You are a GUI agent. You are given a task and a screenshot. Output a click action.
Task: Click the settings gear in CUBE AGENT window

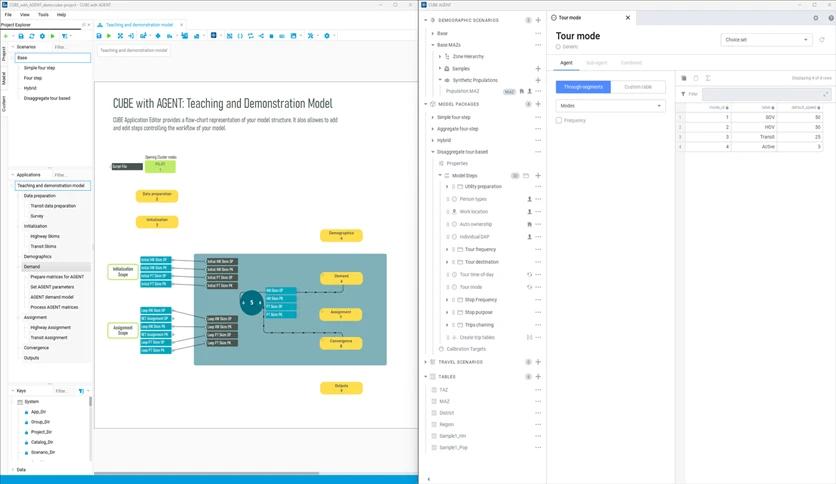pos(815,18)
